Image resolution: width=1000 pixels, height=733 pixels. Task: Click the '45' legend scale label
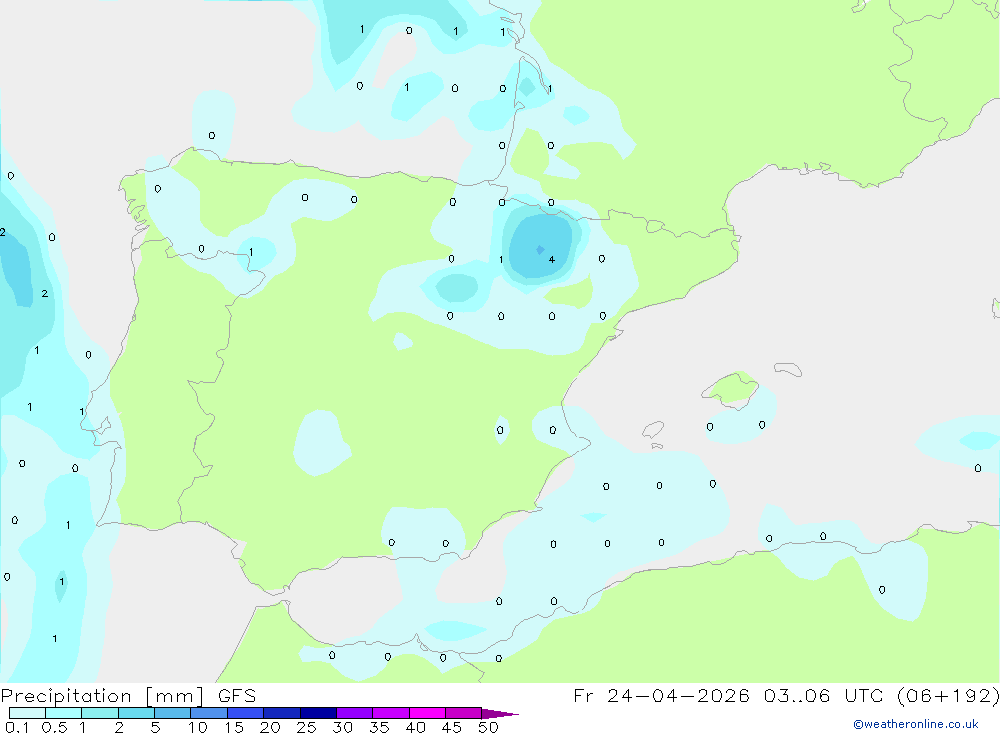452,727
